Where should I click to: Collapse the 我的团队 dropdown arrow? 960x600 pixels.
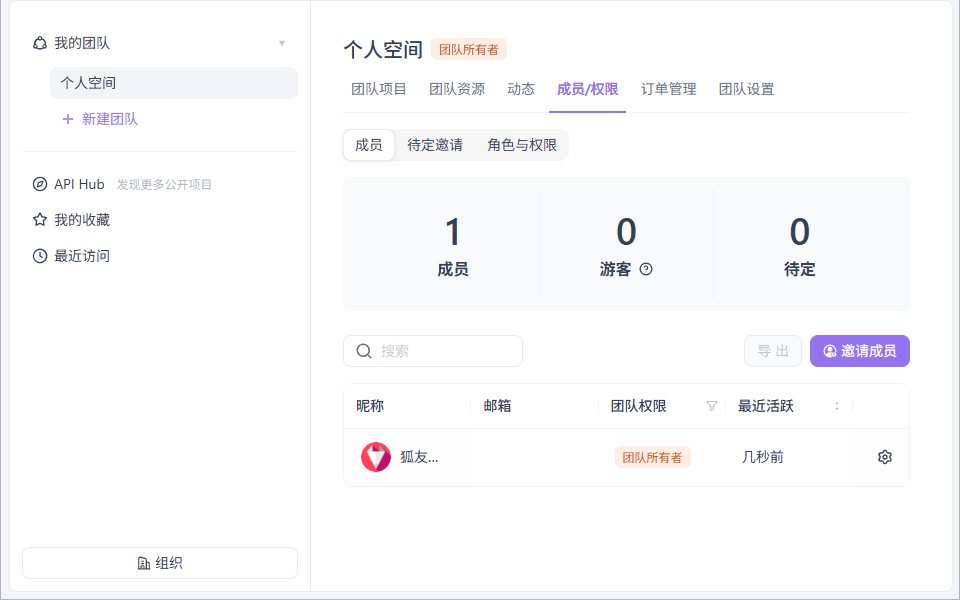pos(282,43)
